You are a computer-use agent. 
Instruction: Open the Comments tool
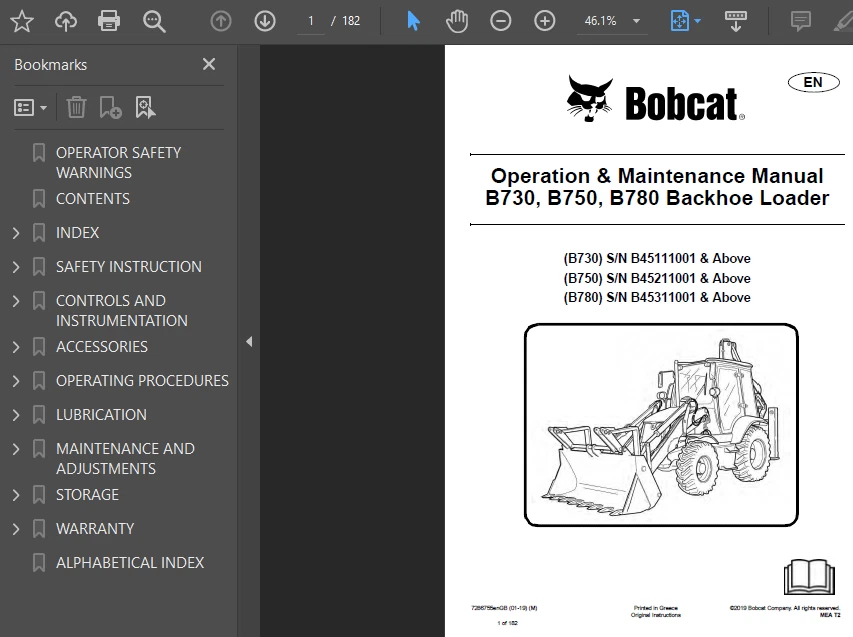point(800,20)
